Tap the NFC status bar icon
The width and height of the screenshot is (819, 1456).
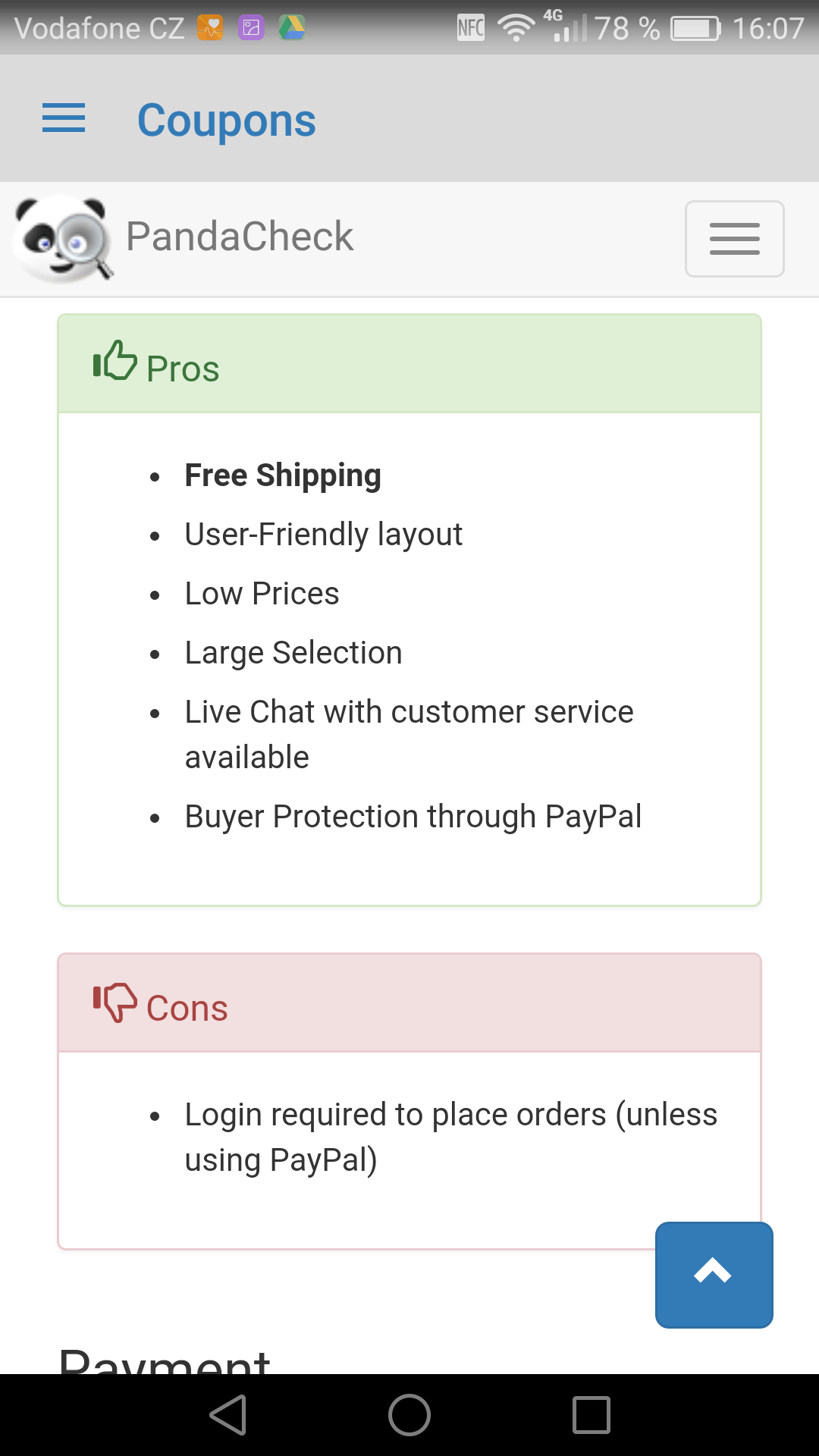(471, 28)
